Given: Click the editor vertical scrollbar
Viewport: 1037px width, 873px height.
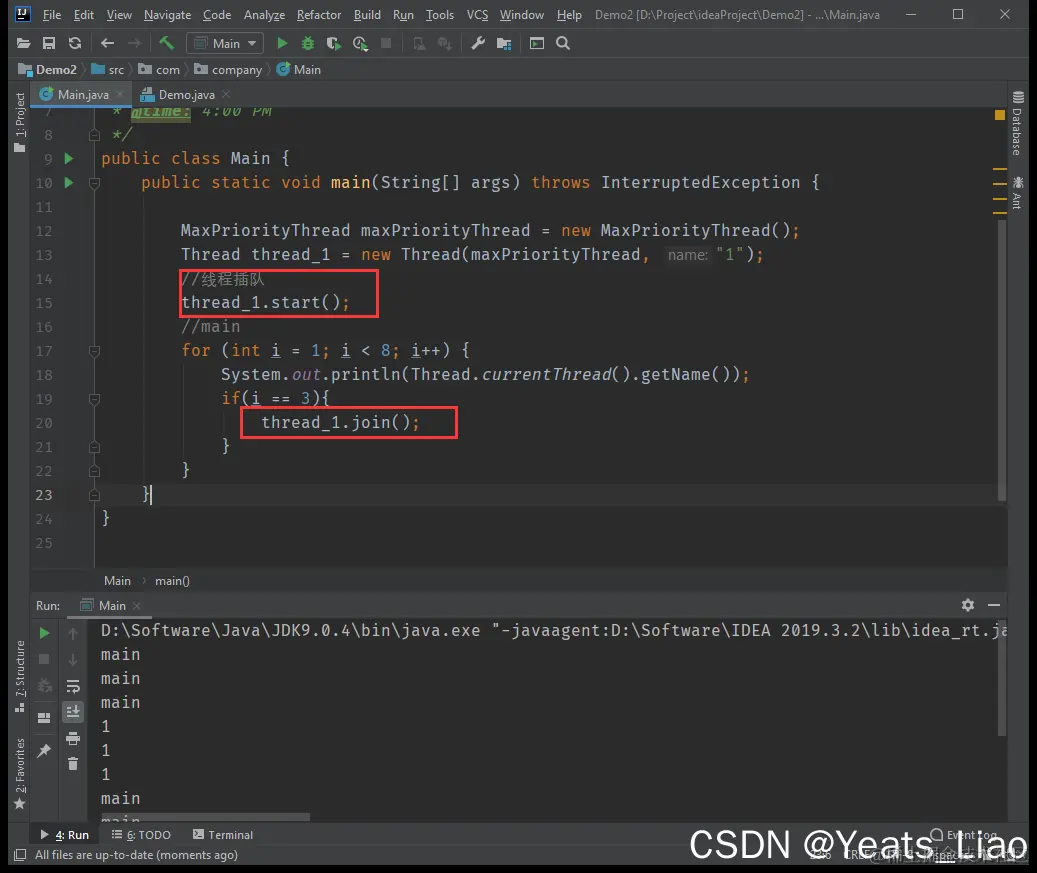Looking at the screenshot, I should click(1002, 360).
